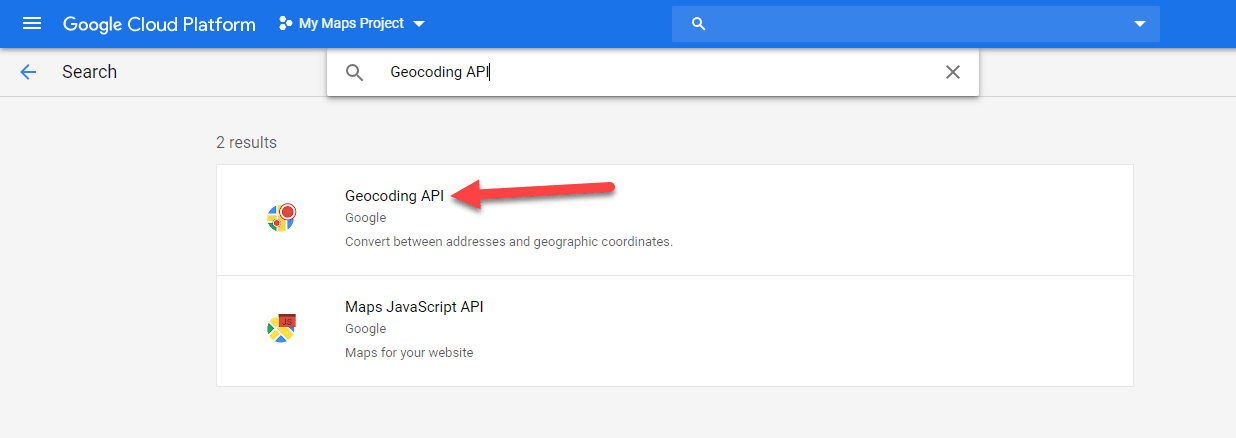Open the Maps JavaScript API result
Viewport: 1236px width, 438px height.
414,307
